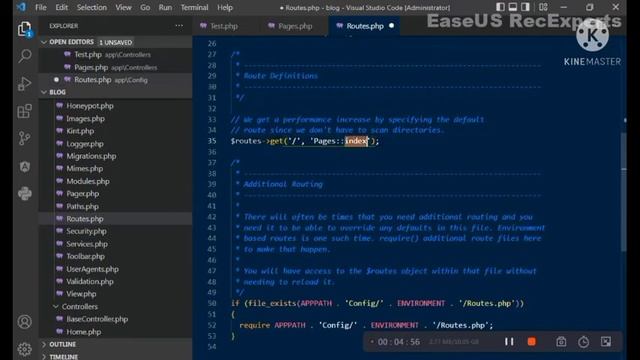The width and height of the screenshot is (640, 360).
Task: Collapse the Controllers folder
Action: 56,307
